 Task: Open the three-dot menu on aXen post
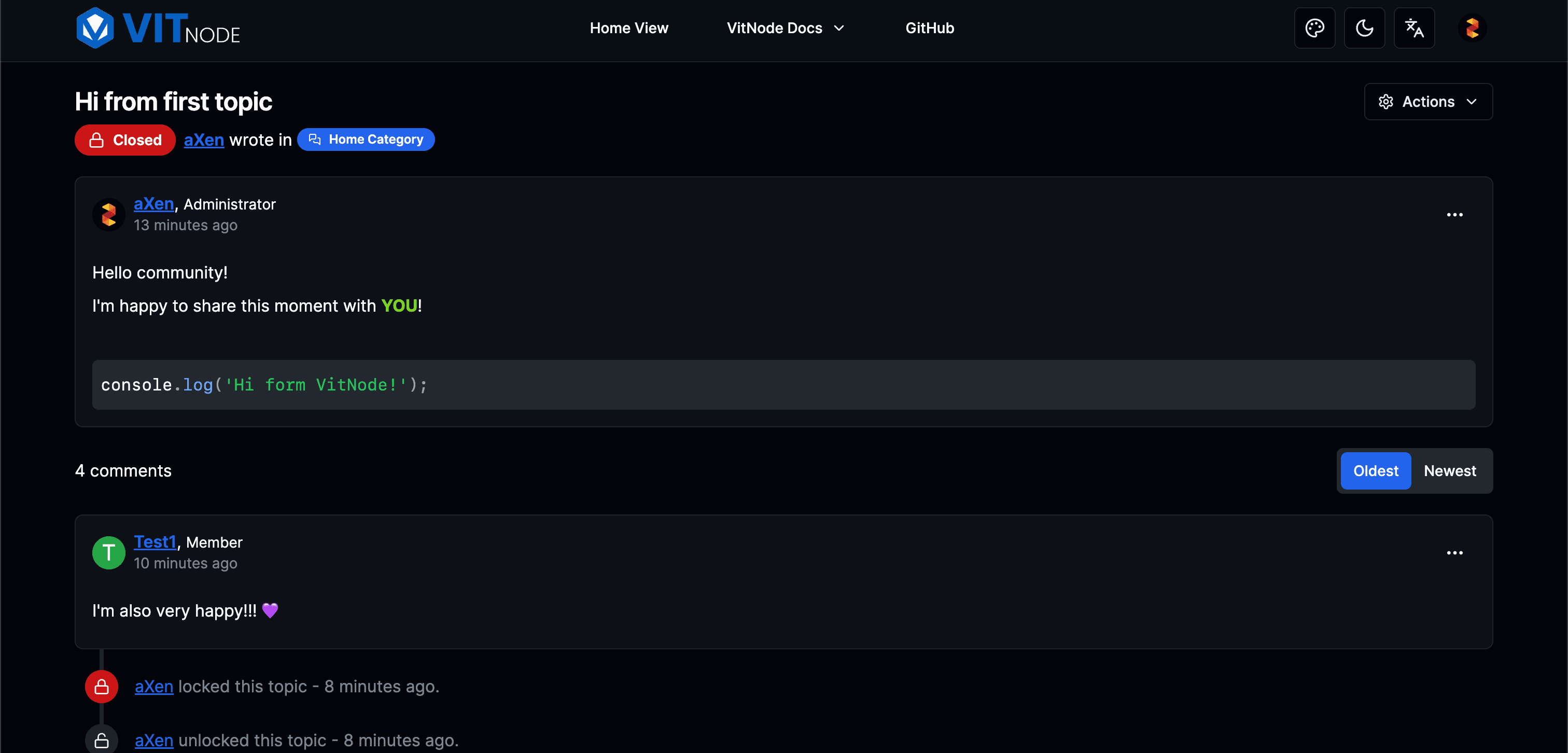(1455, 214)
